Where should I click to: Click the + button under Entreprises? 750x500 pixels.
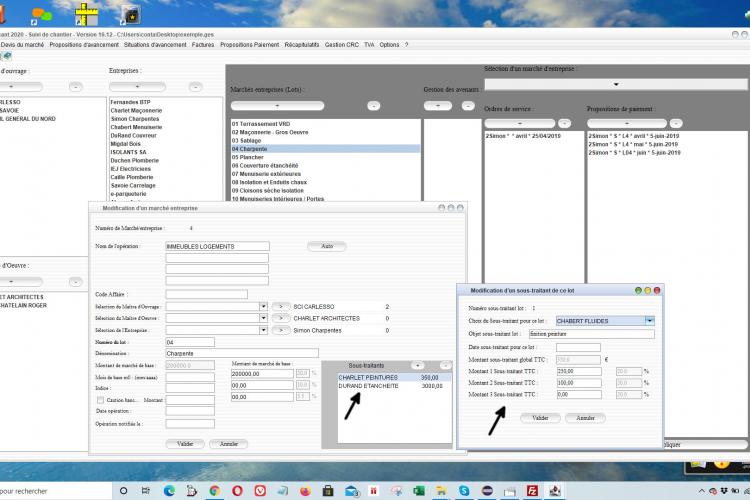coord(137,87)
